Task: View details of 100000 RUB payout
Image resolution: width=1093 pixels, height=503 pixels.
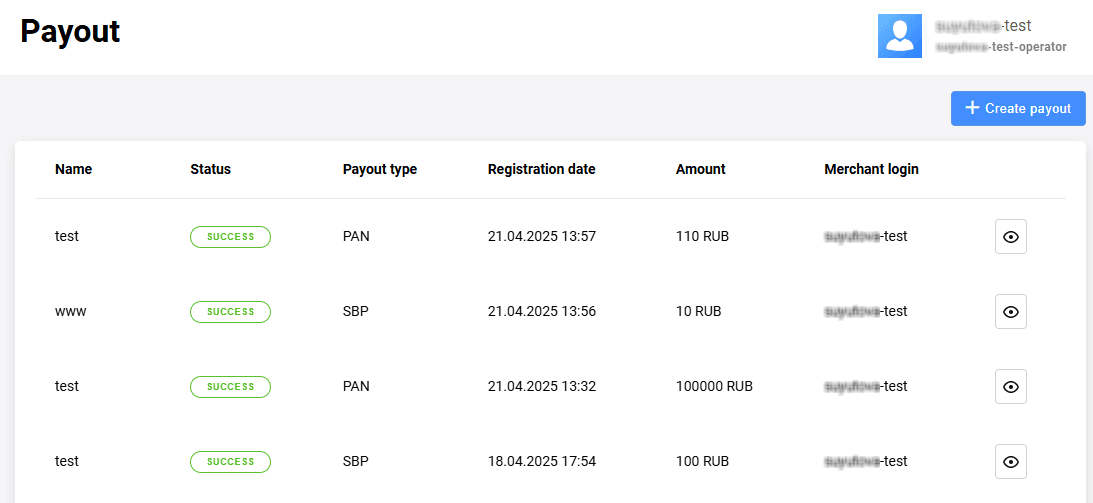Action: click(1011, 387)
